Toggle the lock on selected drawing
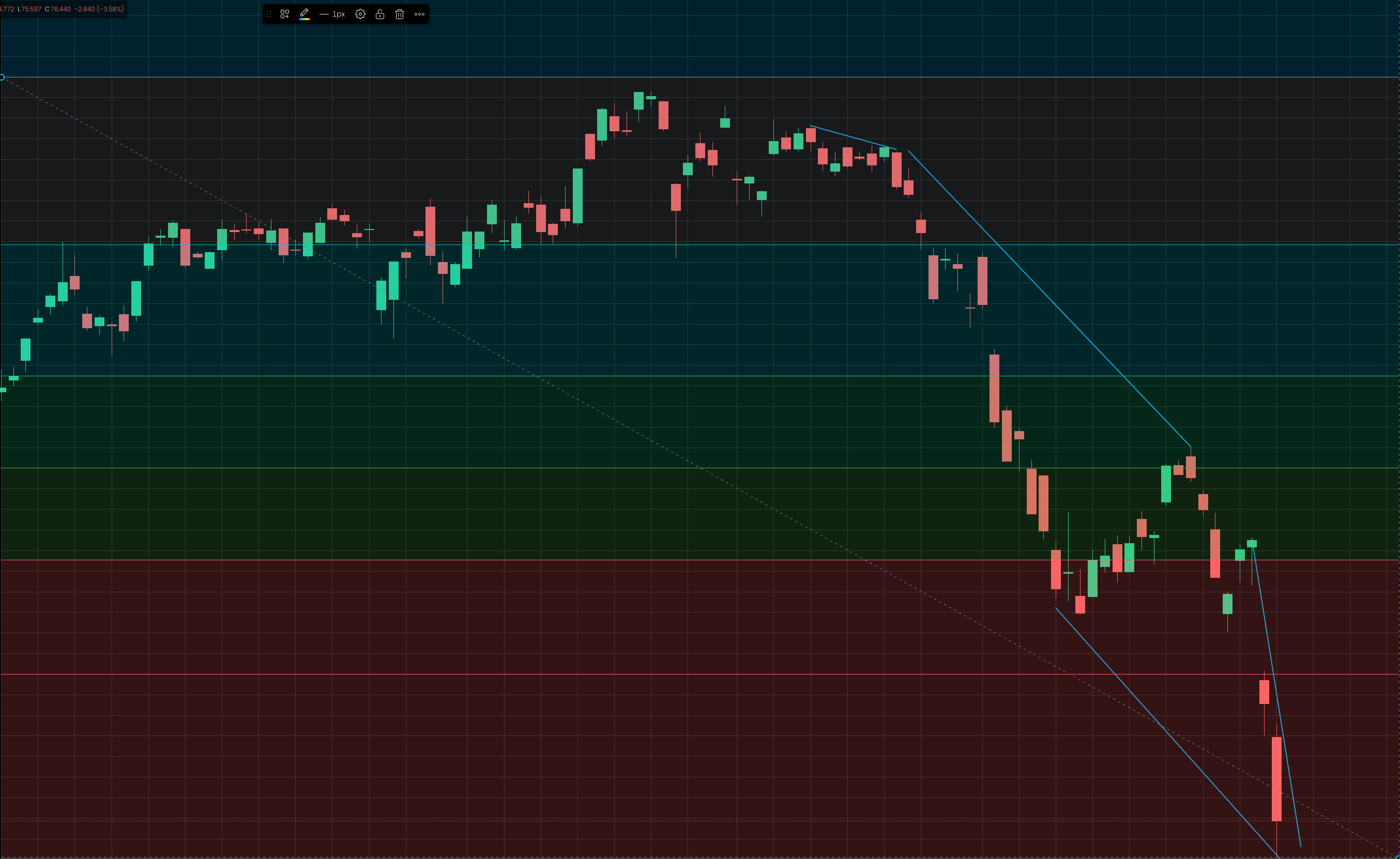Screen dimensions: 1400x859 [x=380, y=14]
